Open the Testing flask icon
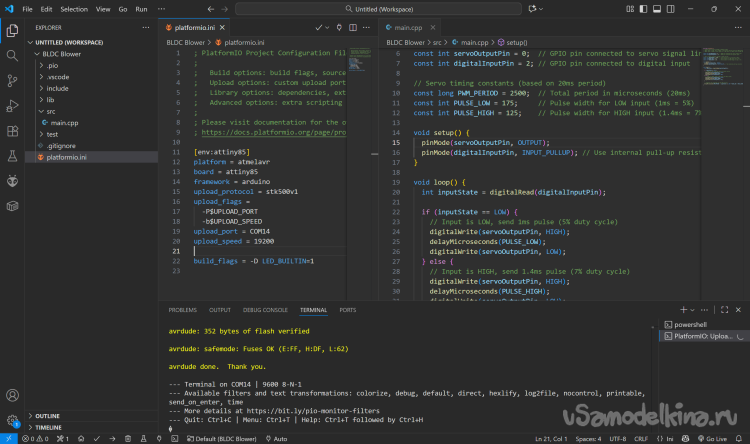 [x=12, y=155]
